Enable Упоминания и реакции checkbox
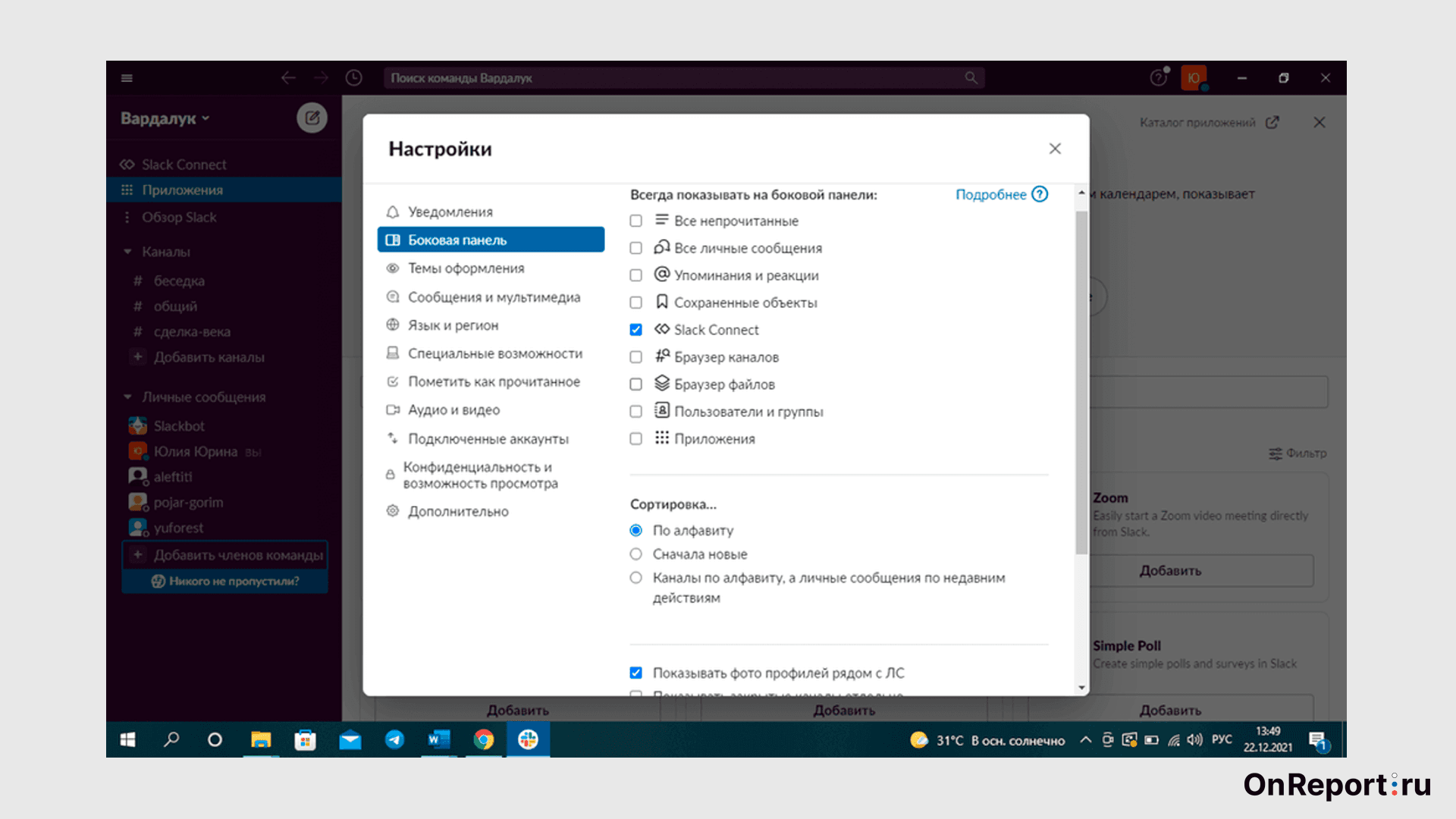The image size is (1456, 819). pyautogui.click(x=635, y=275)
